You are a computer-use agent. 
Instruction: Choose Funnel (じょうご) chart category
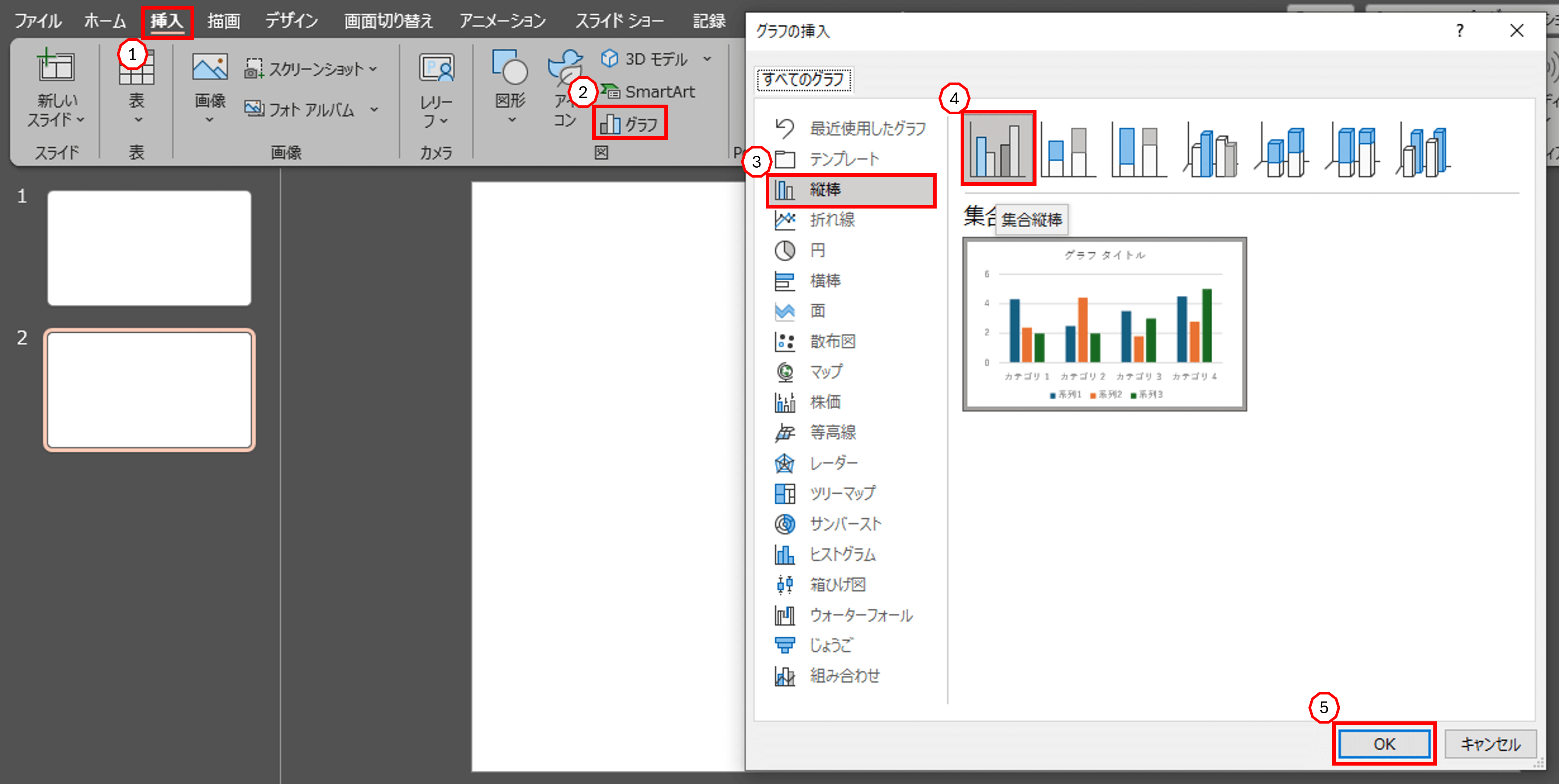click(x=851, y=645)
